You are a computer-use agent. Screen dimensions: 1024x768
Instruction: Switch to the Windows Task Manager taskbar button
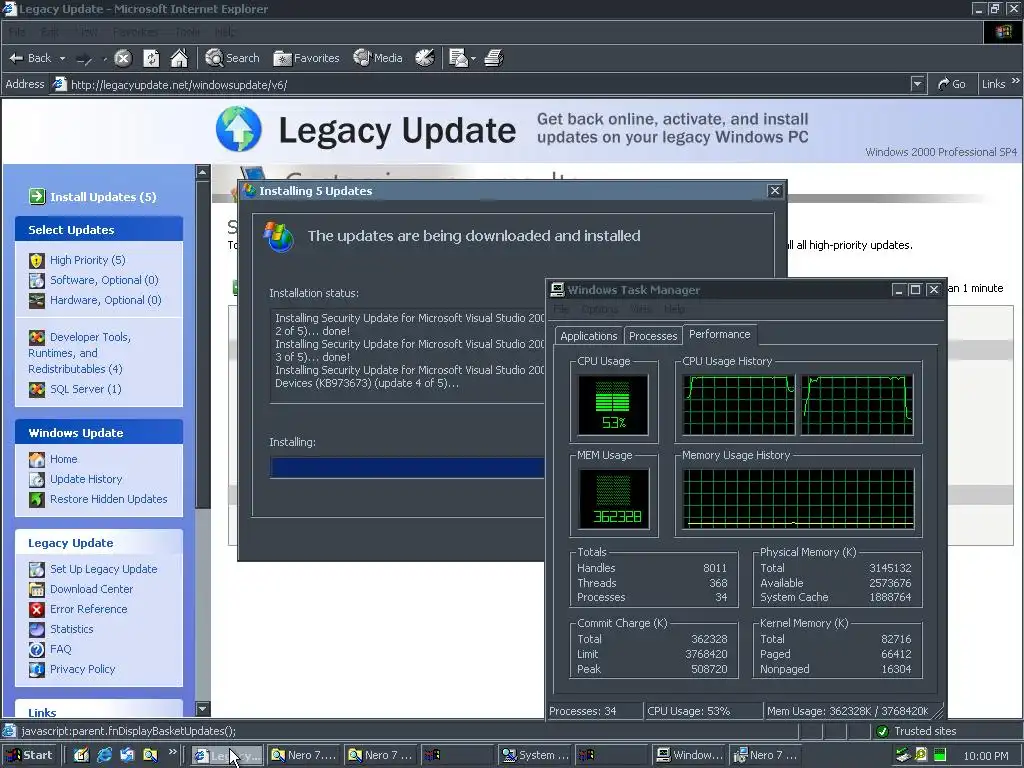coord(690,756)
